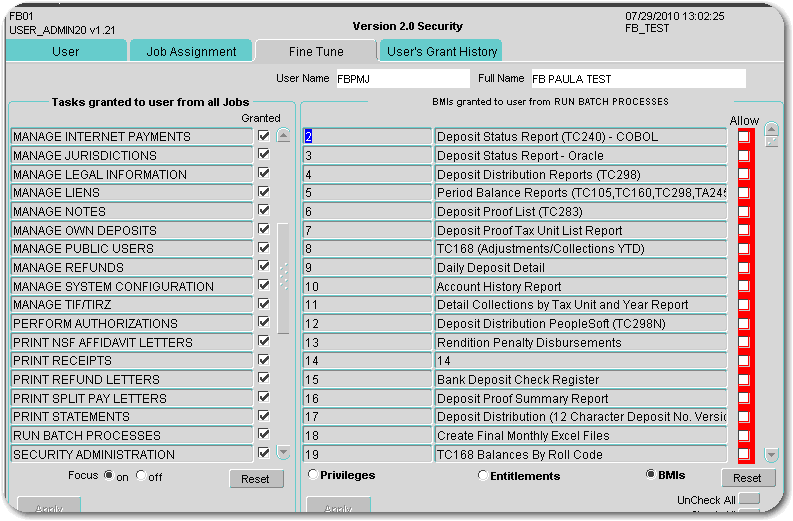The width and height of the screenshot is (793, 521).
Task: Set Focus to off
Action: [x=141, y=475]
